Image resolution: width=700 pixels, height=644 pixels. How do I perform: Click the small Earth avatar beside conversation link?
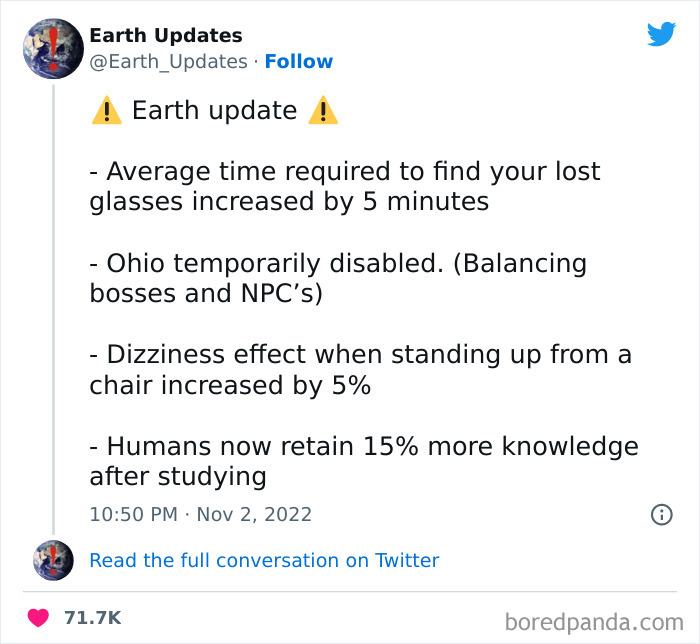pos(53,560)
